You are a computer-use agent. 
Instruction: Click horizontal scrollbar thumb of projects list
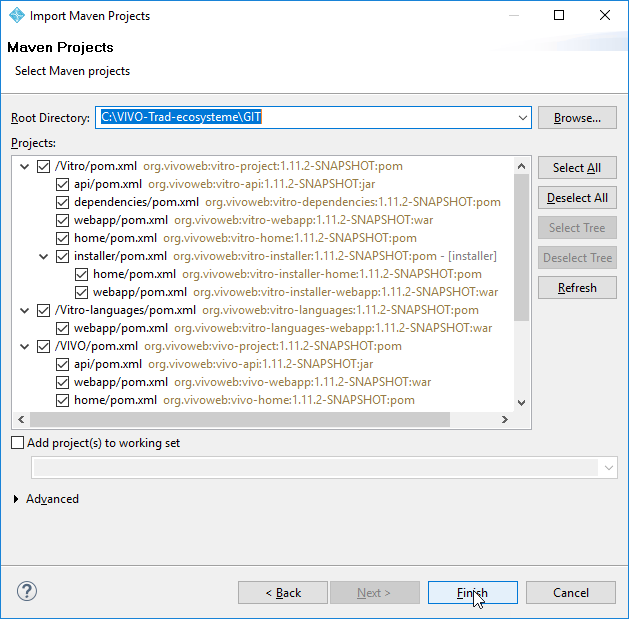240,420
